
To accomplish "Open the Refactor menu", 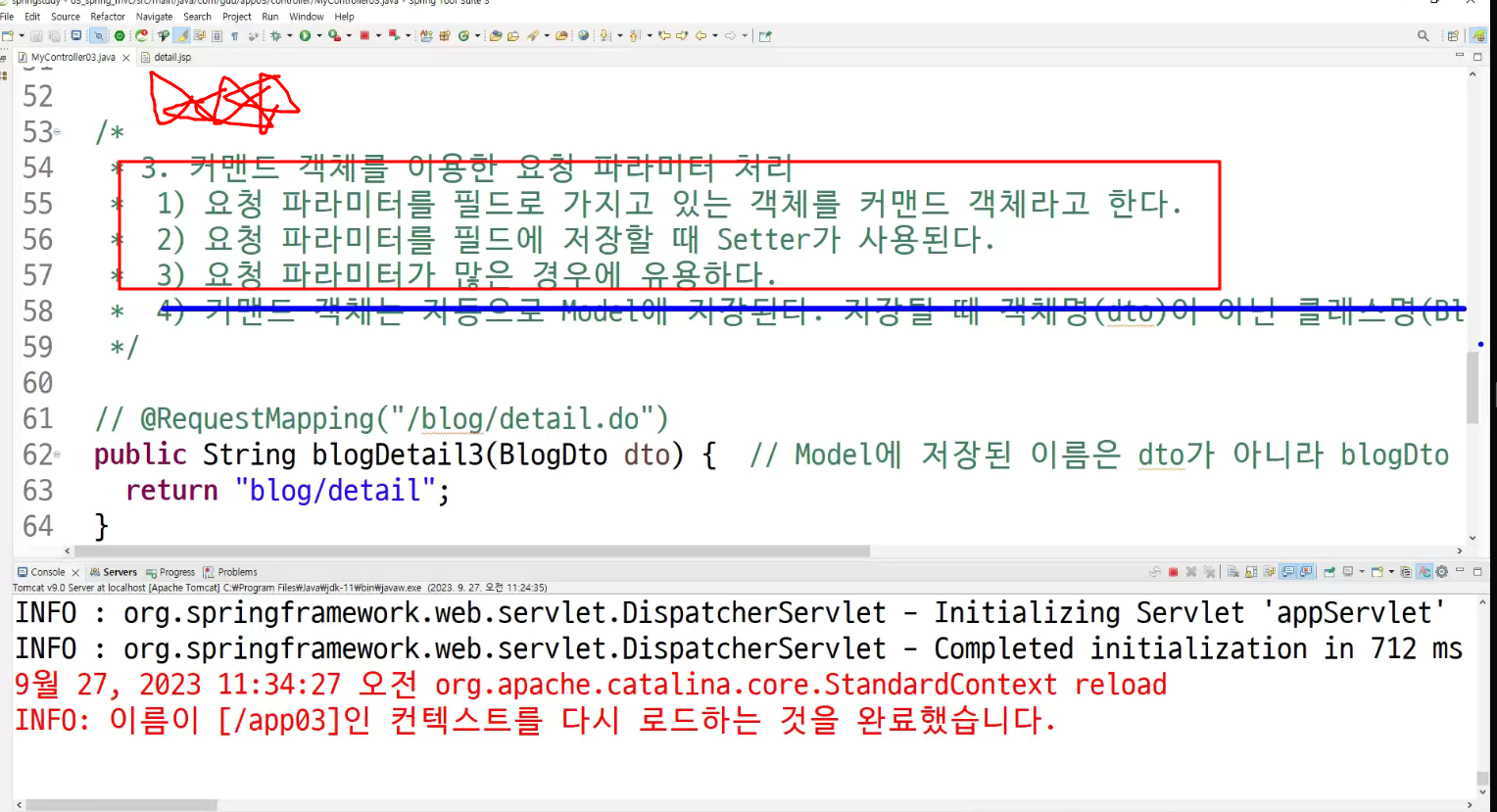I will [108, 17].
